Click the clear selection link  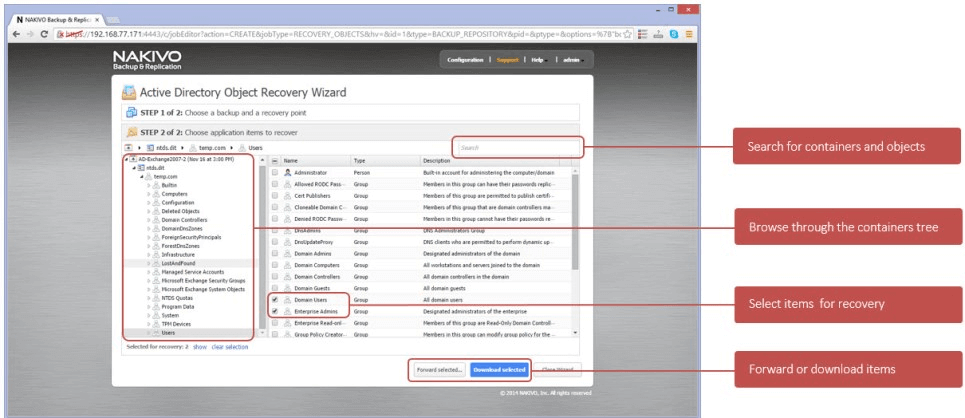click(229, 347)
